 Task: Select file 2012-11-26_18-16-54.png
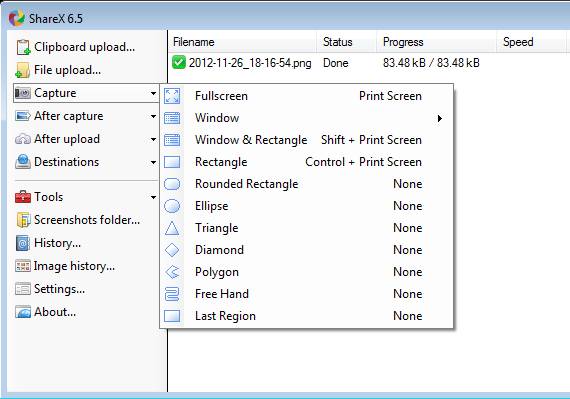click(250, 63)
